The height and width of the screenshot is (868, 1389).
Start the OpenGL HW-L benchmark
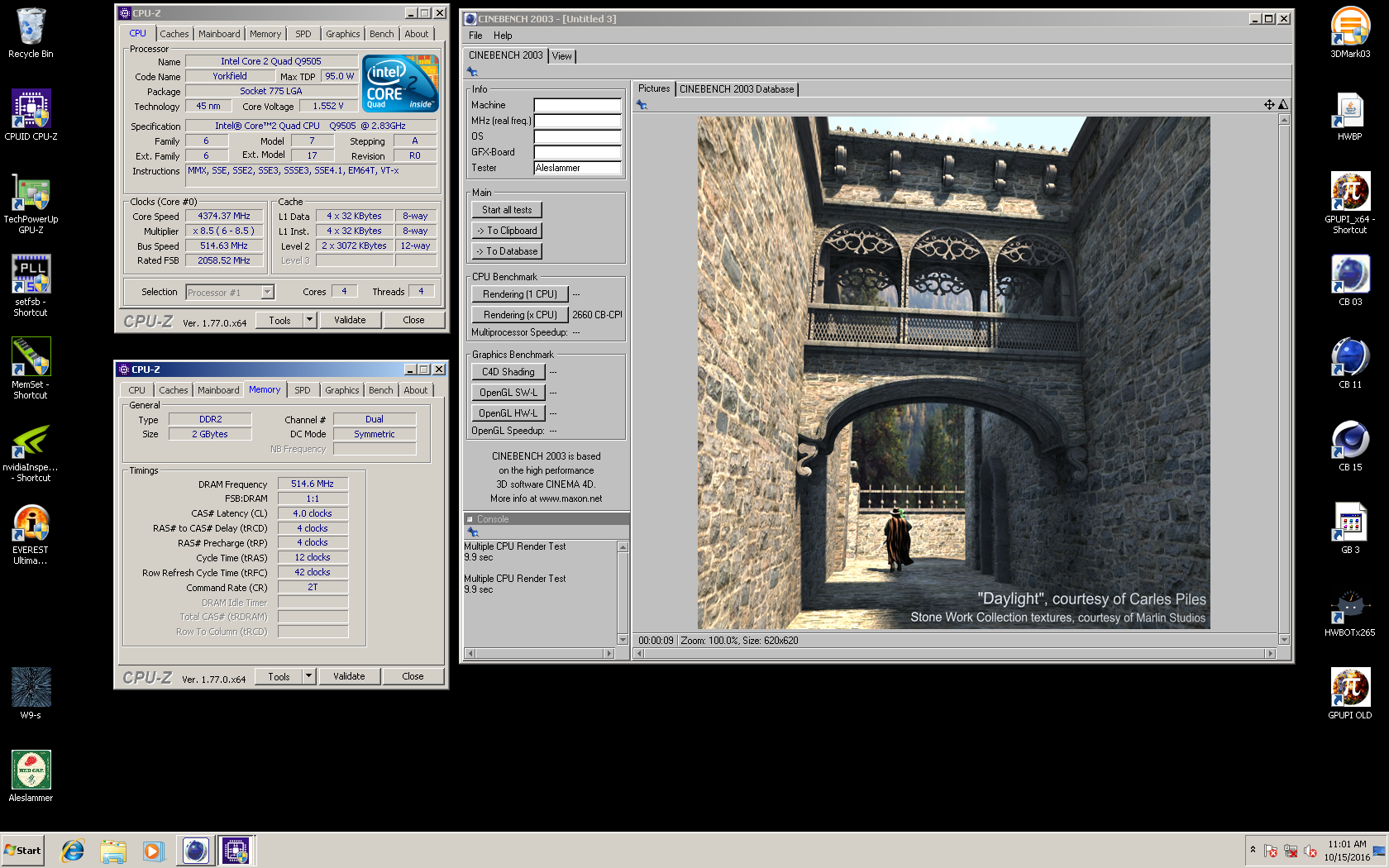(x=508, y=413)
